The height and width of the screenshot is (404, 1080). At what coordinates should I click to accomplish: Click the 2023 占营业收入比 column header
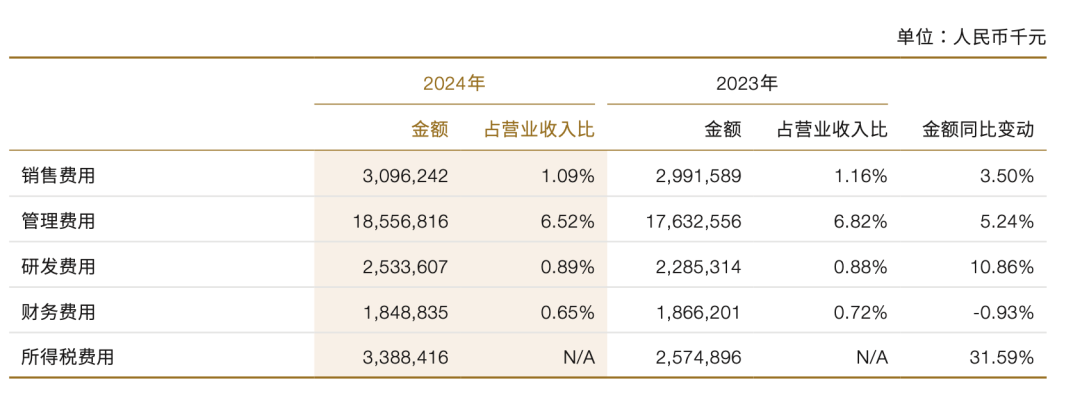pyautogui.click(x=832, y=129)
